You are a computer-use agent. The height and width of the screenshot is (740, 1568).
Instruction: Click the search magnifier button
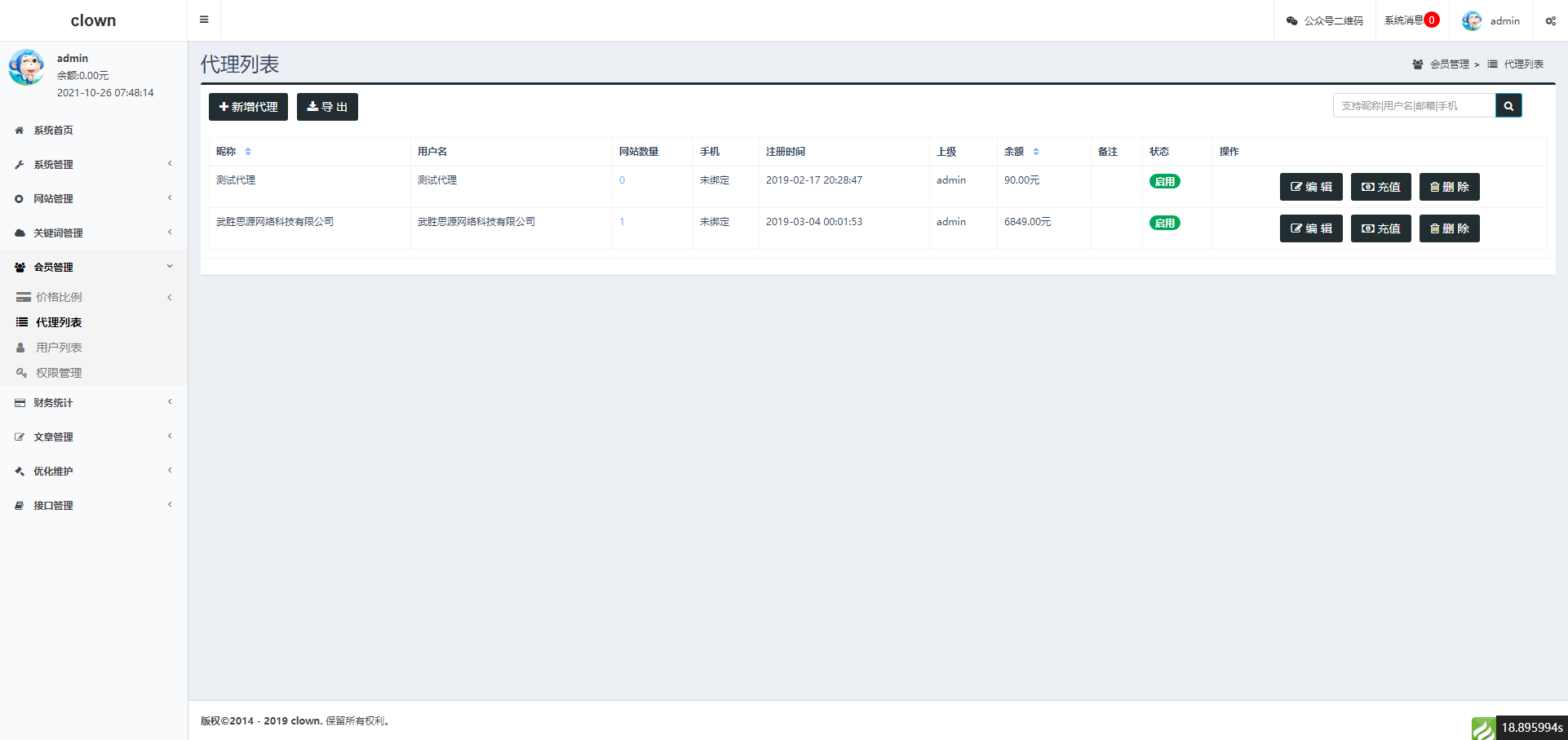(1508, 105)
